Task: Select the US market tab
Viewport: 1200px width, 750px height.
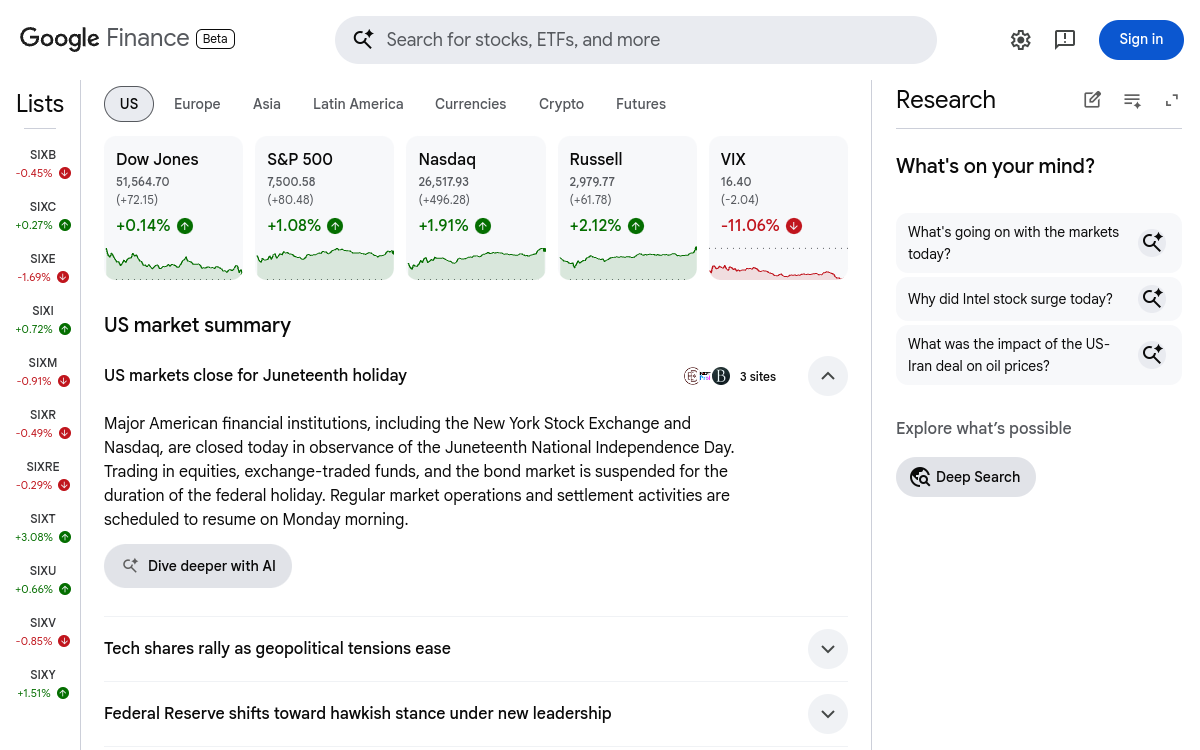Action: (129, 104)
